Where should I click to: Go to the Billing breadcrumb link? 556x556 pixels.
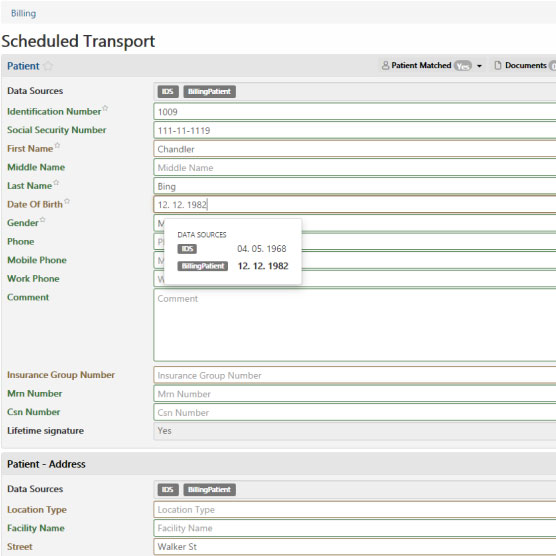tap(23, 13)
